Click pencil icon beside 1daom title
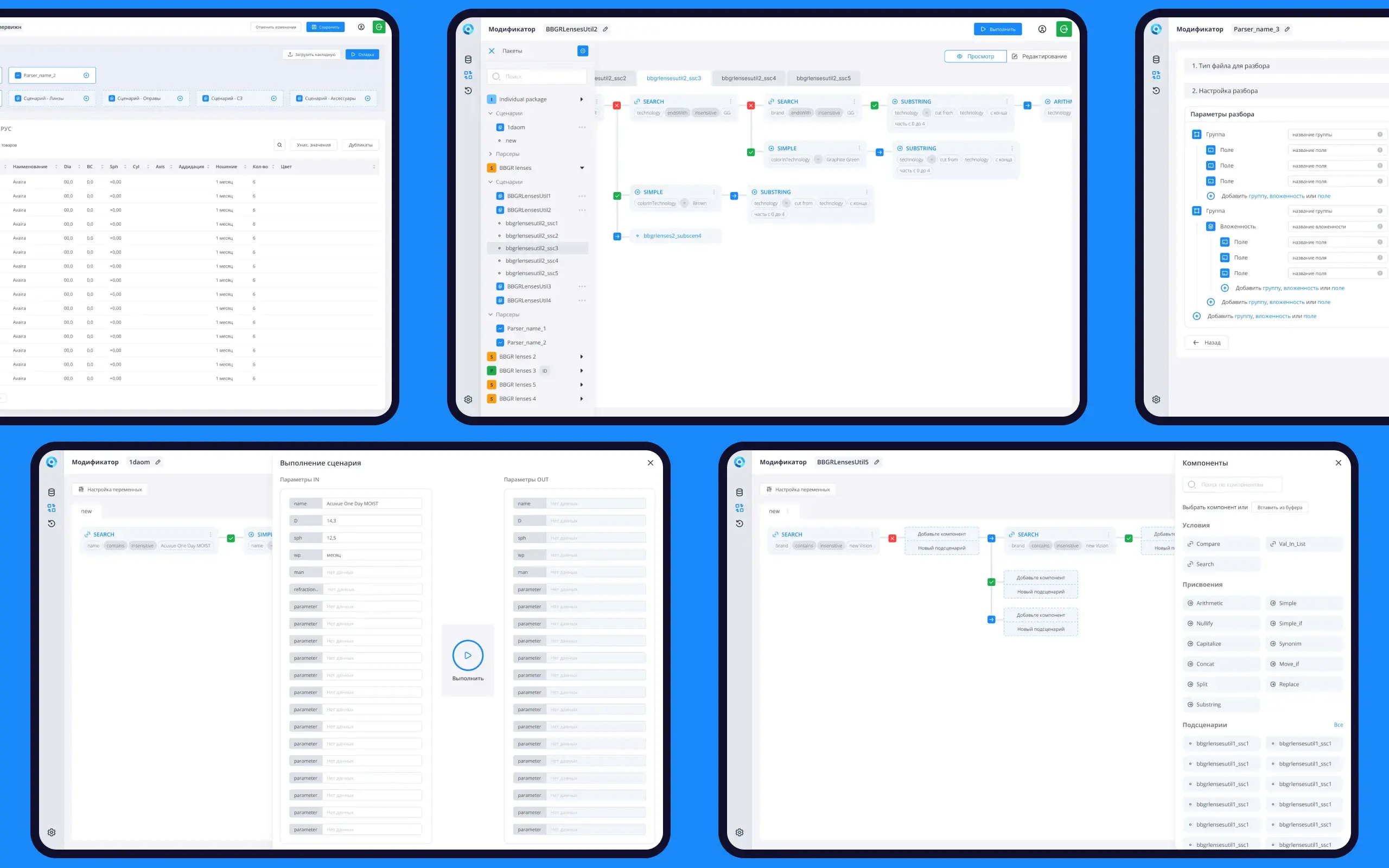Screen dimensions: 1389x868 pos(158,462)
